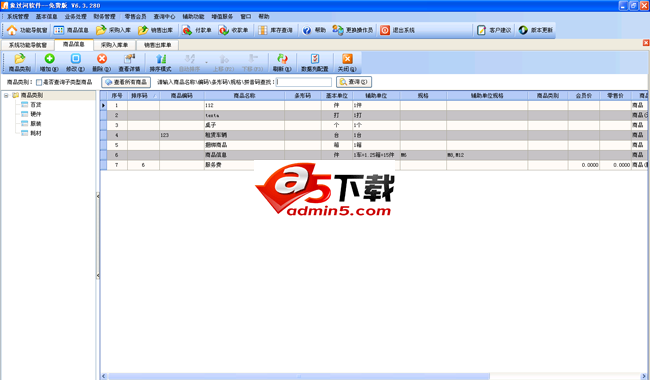Select 耗材 category in tree
Screen dimensions: 650x380
(x=36, y=133)
